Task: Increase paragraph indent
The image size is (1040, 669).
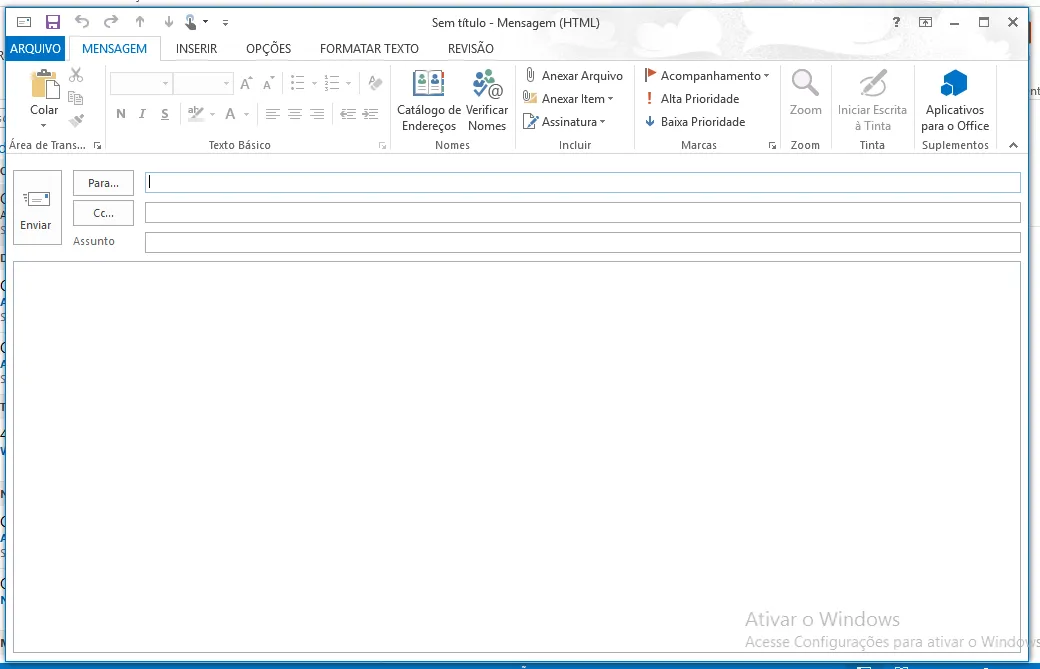Action: (x=370, y=114)
